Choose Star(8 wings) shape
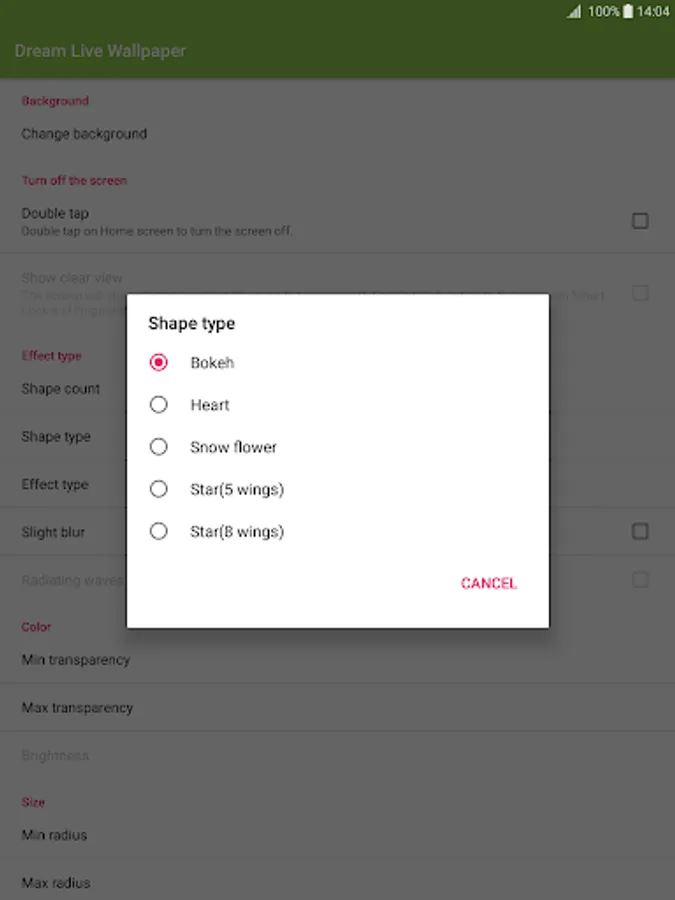This screenshot has height=900, width=675. 159,531
